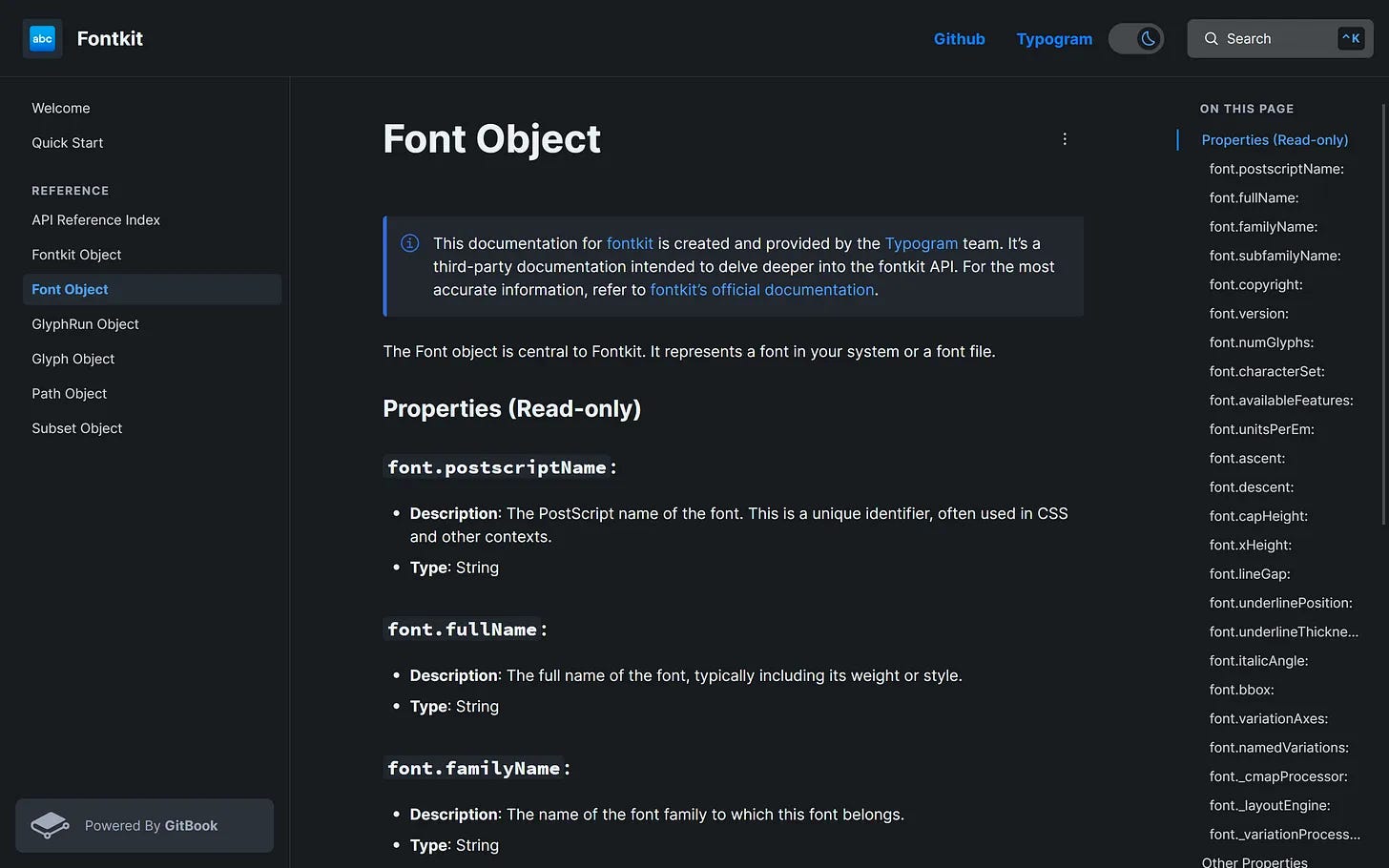Click the GitBook cube icon

49,824
